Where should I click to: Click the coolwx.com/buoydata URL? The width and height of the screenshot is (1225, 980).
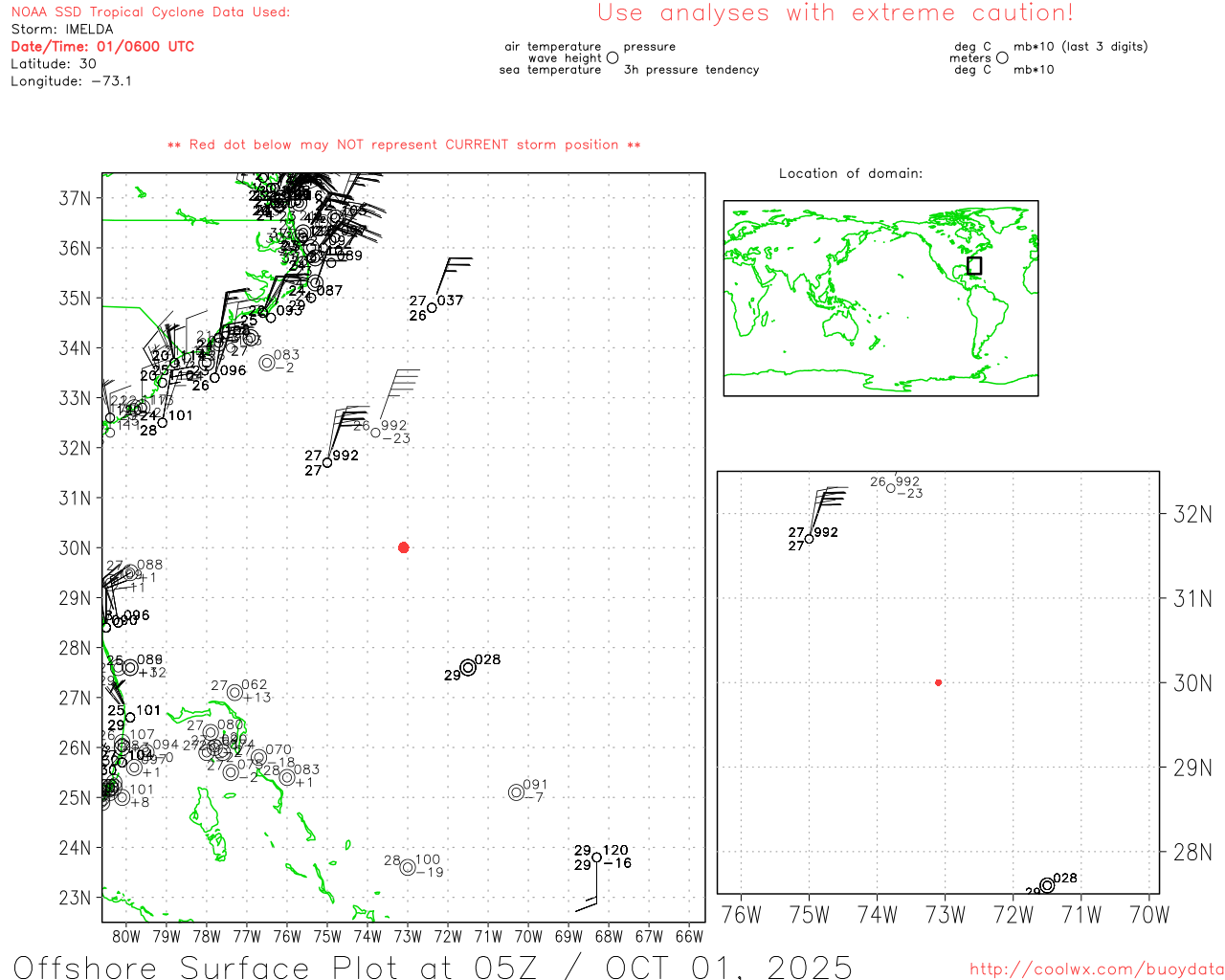[1097, 969]
